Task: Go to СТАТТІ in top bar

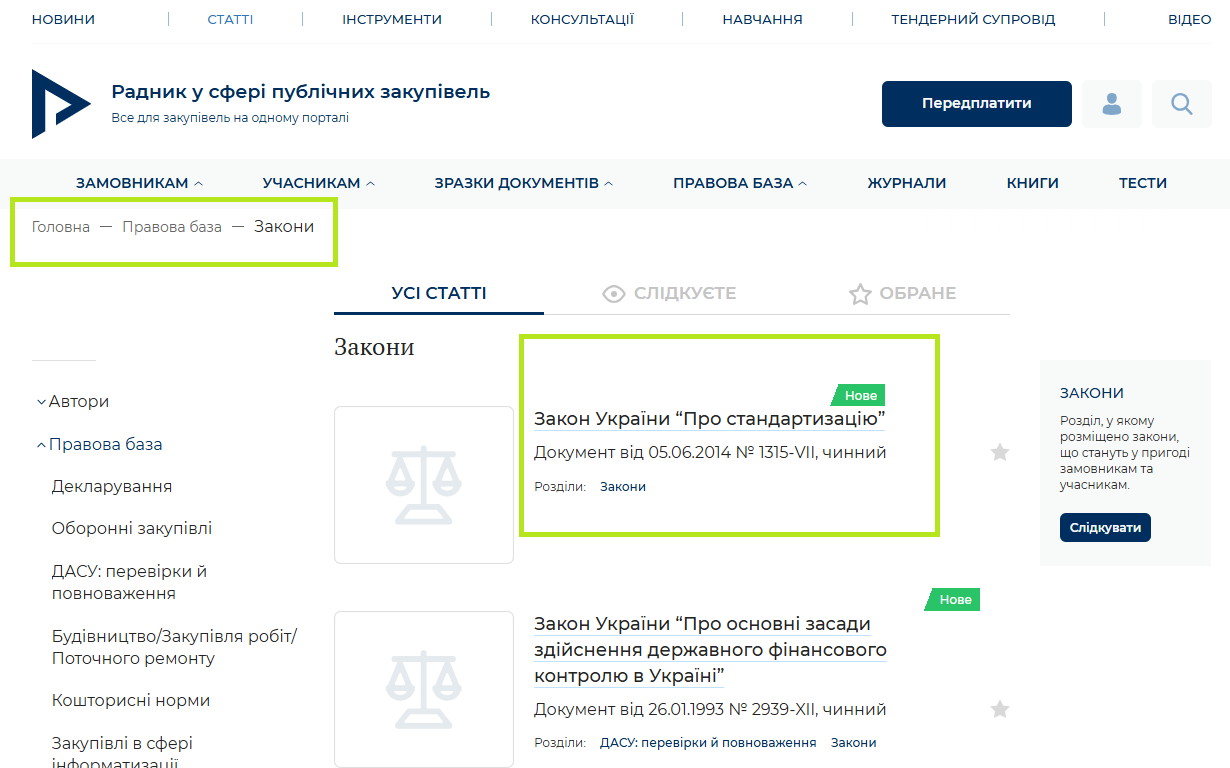Action: tap(230, 19)
